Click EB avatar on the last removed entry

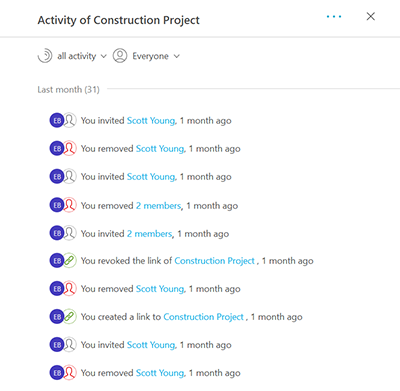57,372
